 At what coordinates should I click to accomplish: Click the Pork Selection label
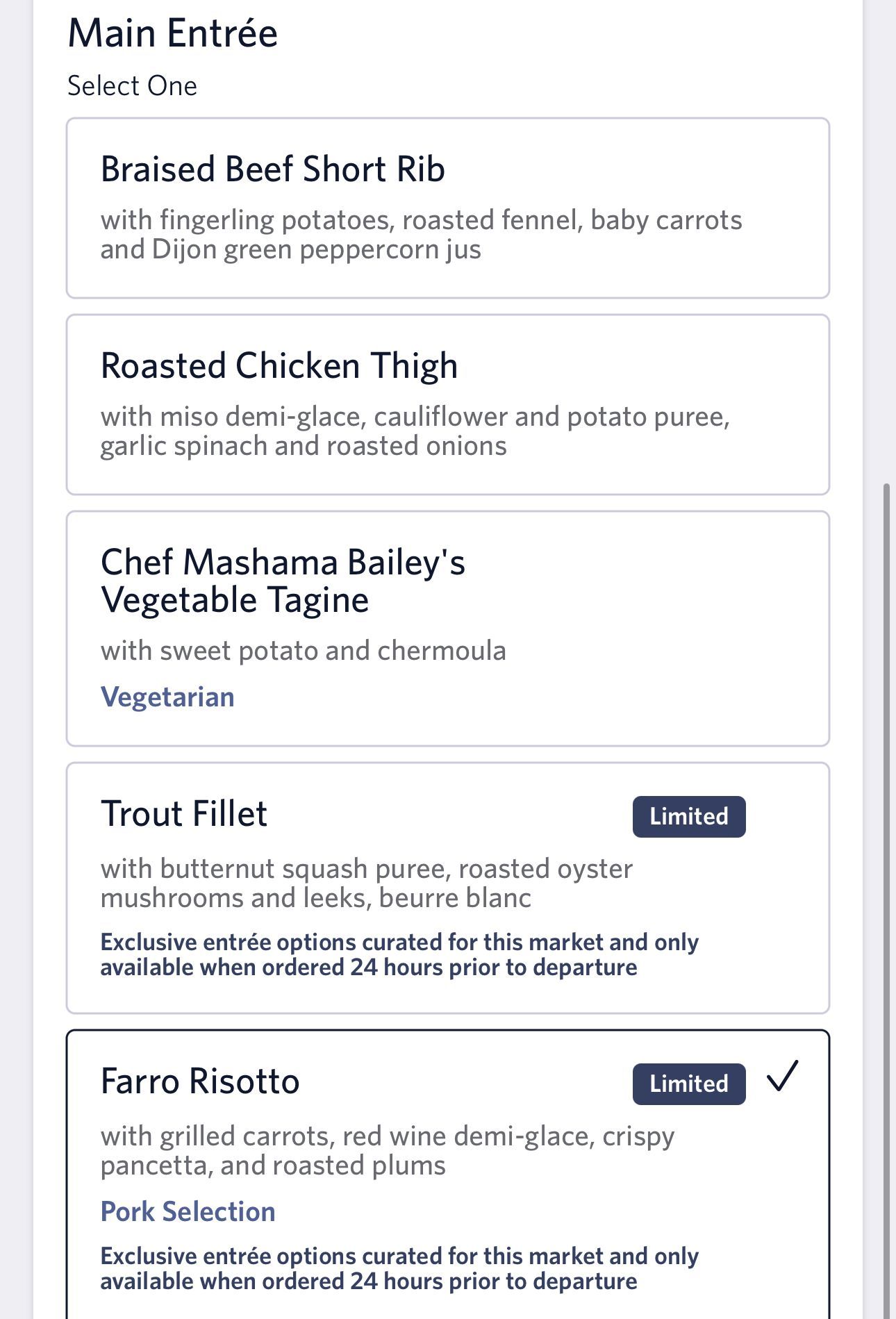(x=188, y=1212)
